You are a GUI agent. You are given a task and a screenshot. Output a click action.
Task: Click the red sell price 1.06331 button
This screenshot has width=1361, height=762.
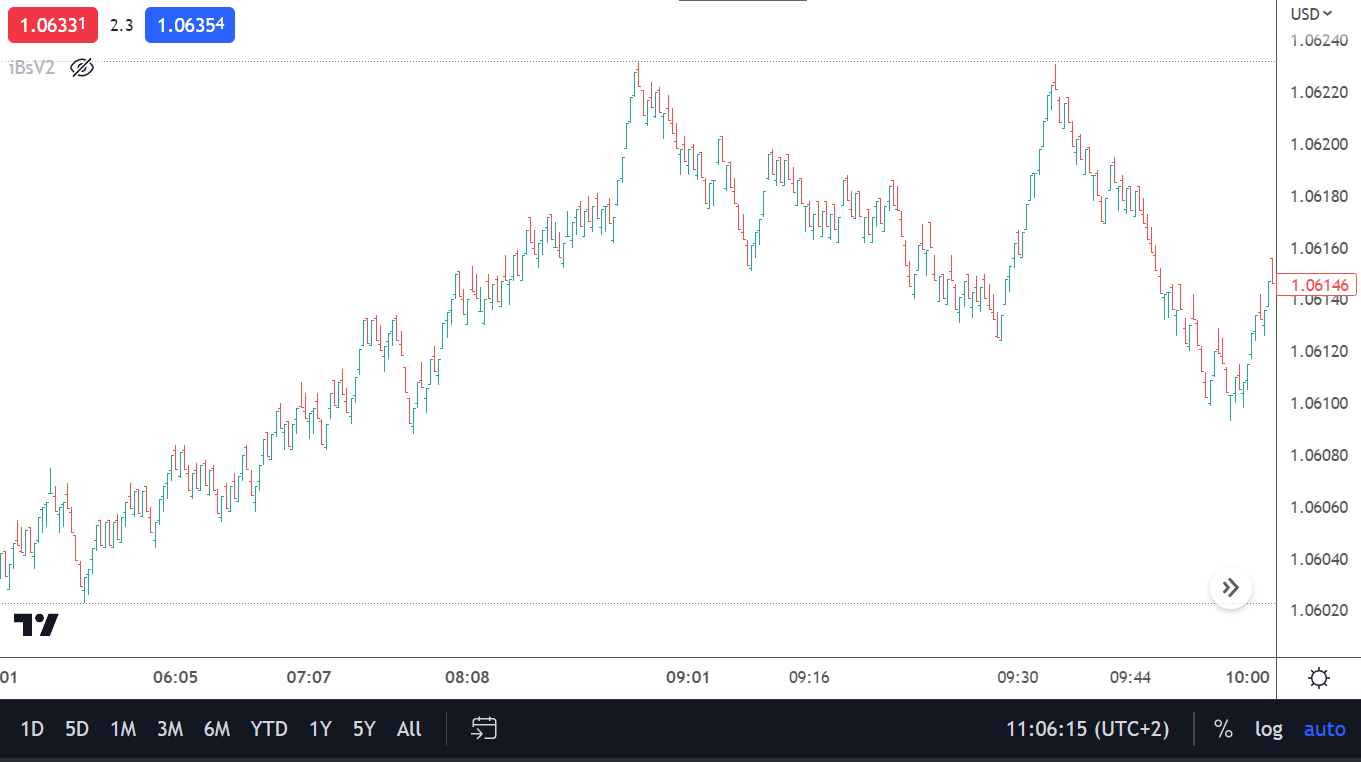click(x=53, y=25)
